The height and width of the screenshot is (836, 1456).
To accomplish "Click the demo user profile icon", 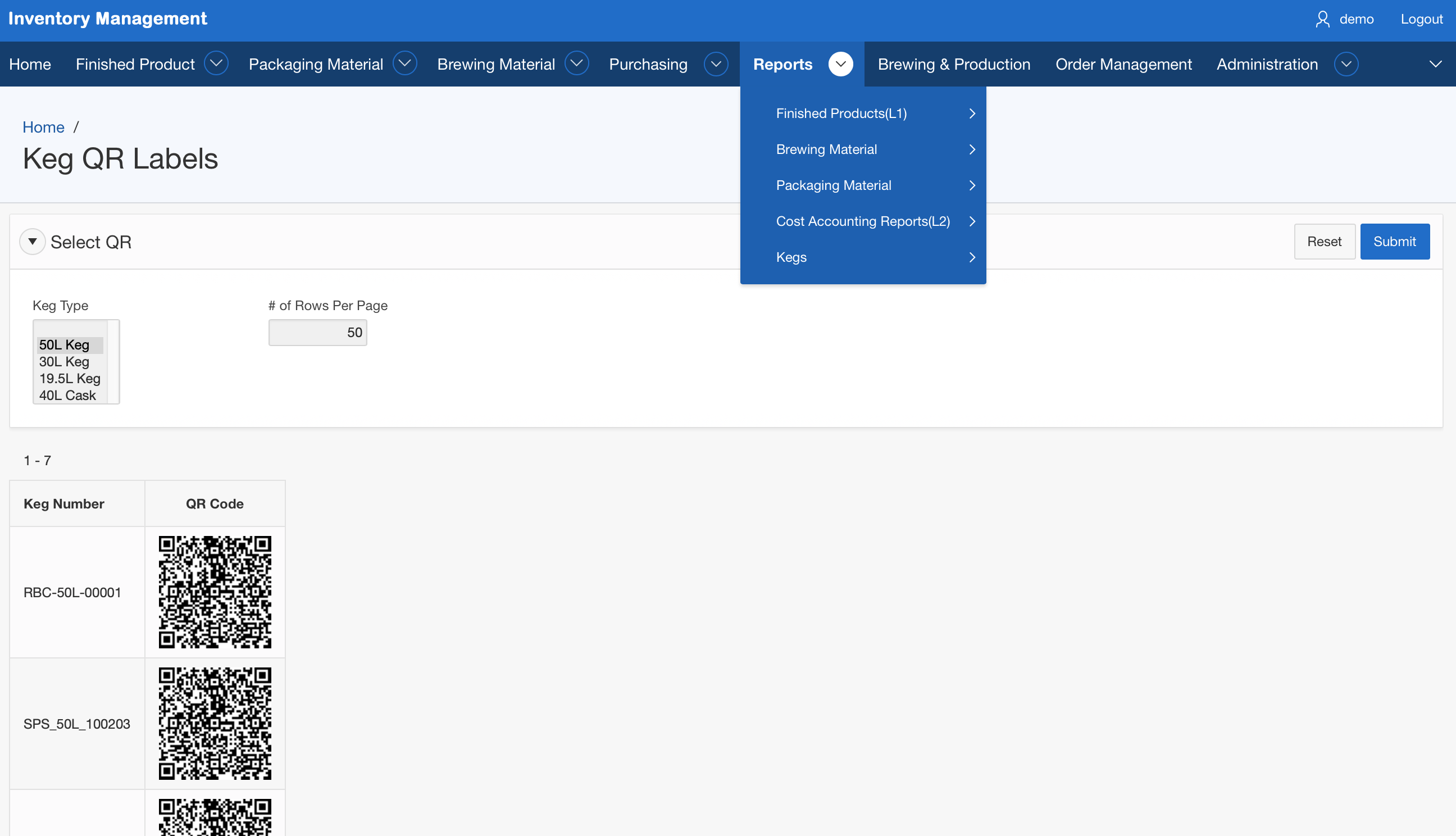I will [1322, 20].
